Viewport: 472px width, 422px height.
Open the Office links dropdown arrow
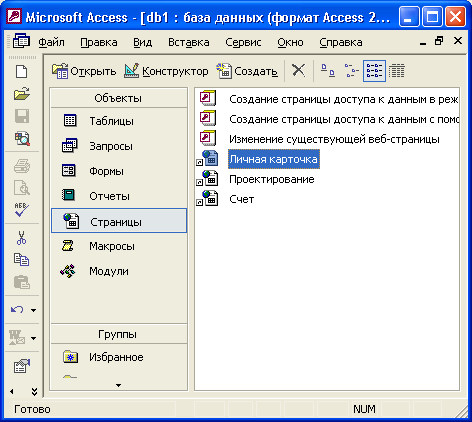(33, 338)
